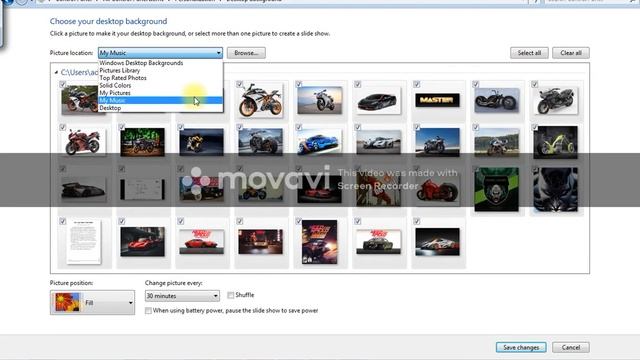640x360 pixels.
Task: Select the black chopper motorcycle thumbnail
Action: tap(497, 100)
